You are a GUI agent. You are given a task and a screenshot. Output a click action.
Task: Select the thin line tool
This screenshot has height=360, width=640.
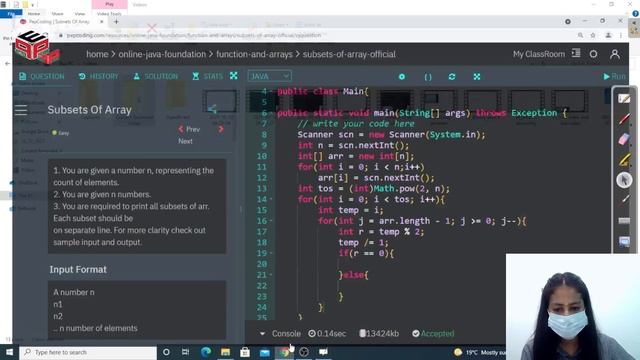(625, 200)
